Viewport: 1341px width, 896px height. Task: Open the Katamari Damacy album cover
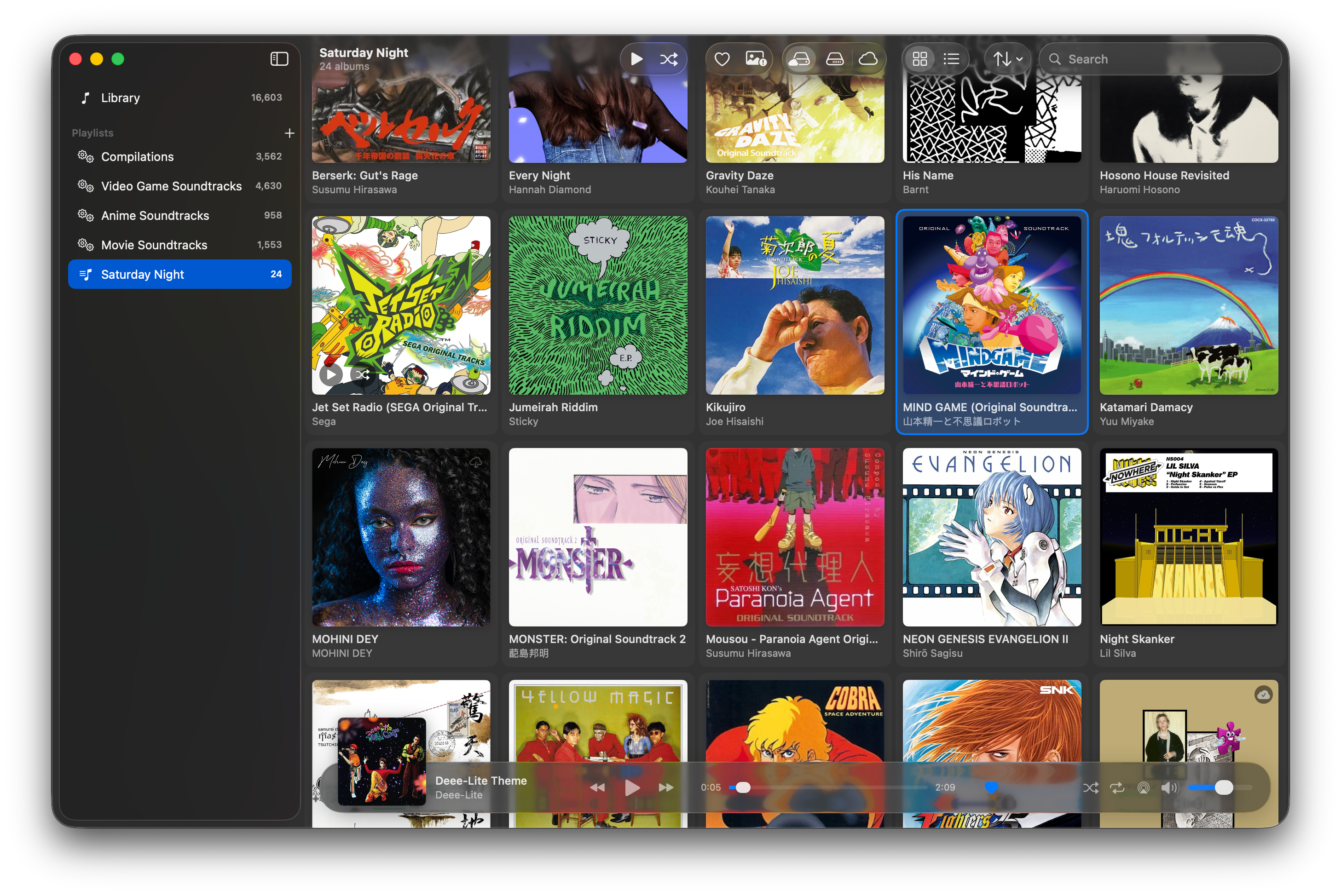[1189, 305]
